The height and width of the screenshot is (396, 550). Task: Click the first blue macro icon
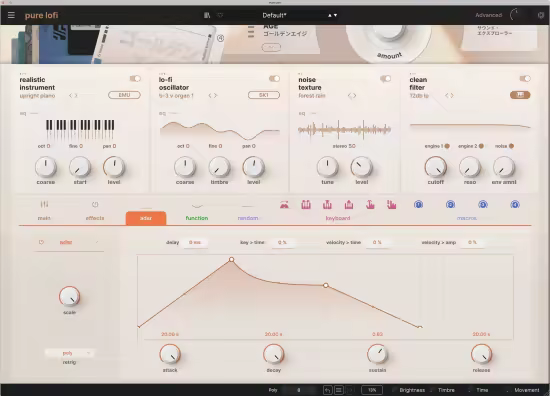point(418,204)
